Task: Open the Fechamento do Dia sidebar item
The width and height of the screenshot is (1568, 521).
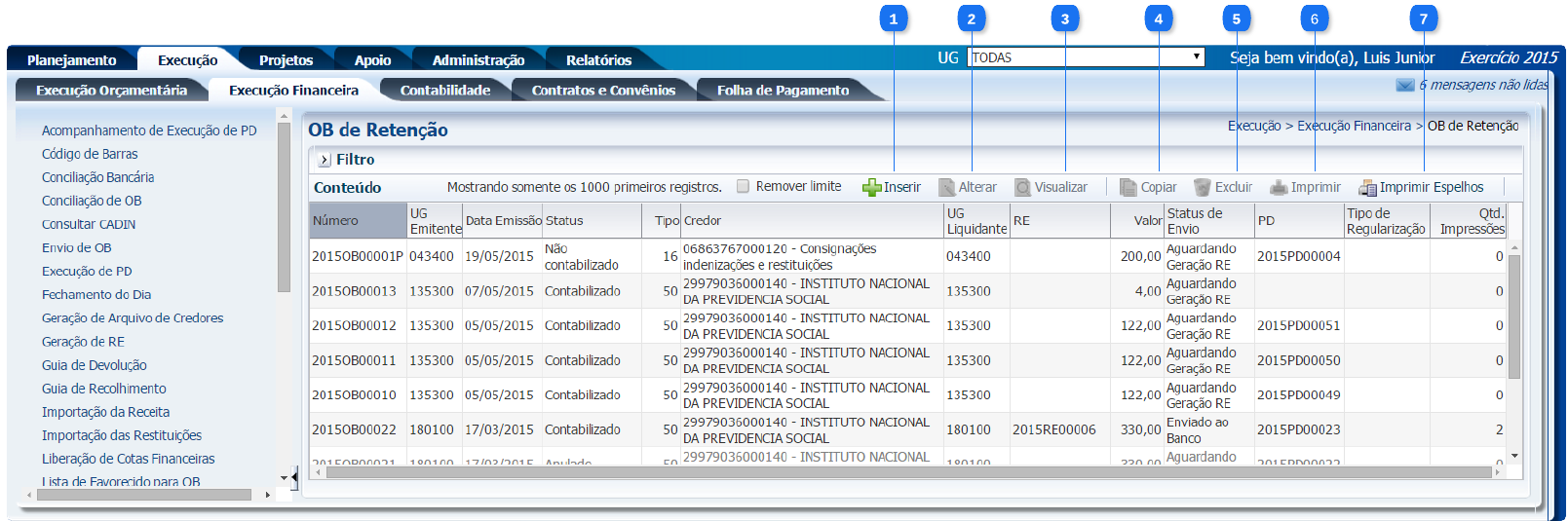Action: [x=96, y=294]
